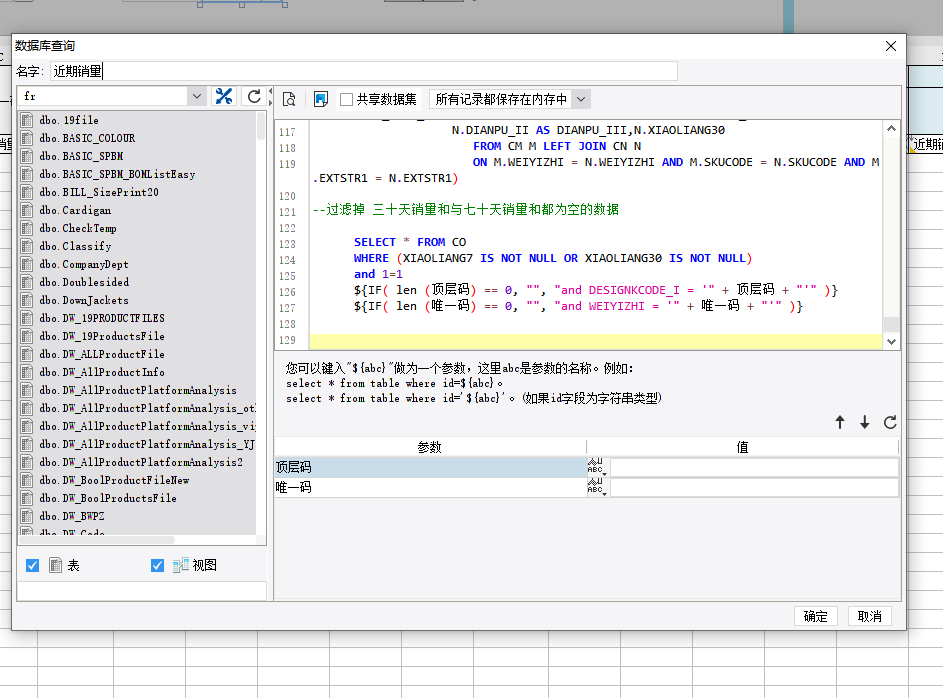Click the table search field below checkboxes
Screen dimensions: 943x698
(142, 591)
